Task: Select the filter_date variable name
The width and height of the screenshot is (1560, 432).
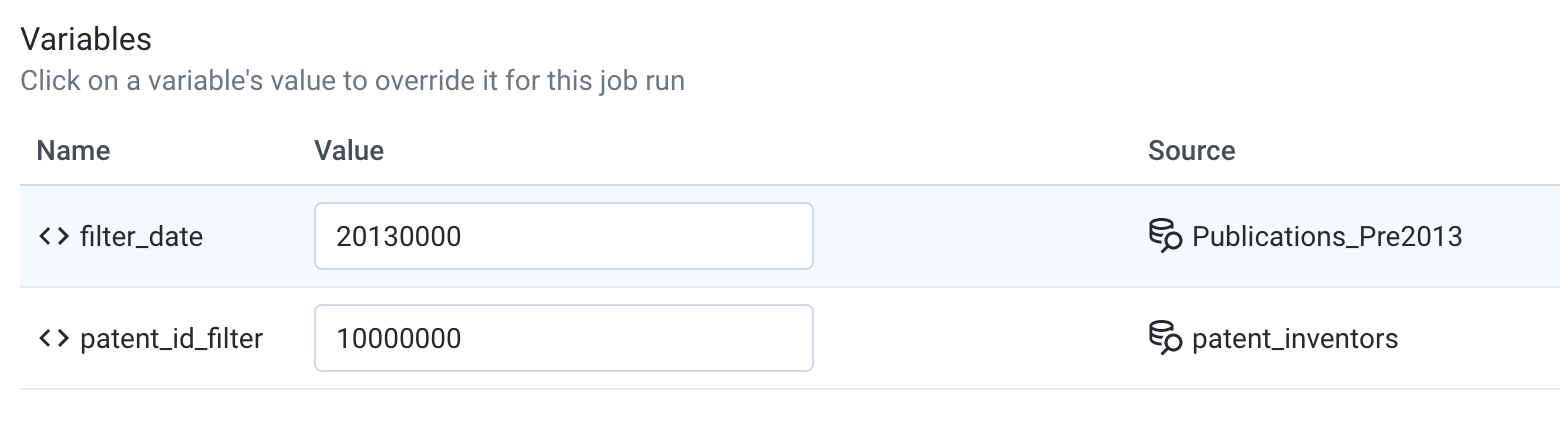Action: [141, 237]
